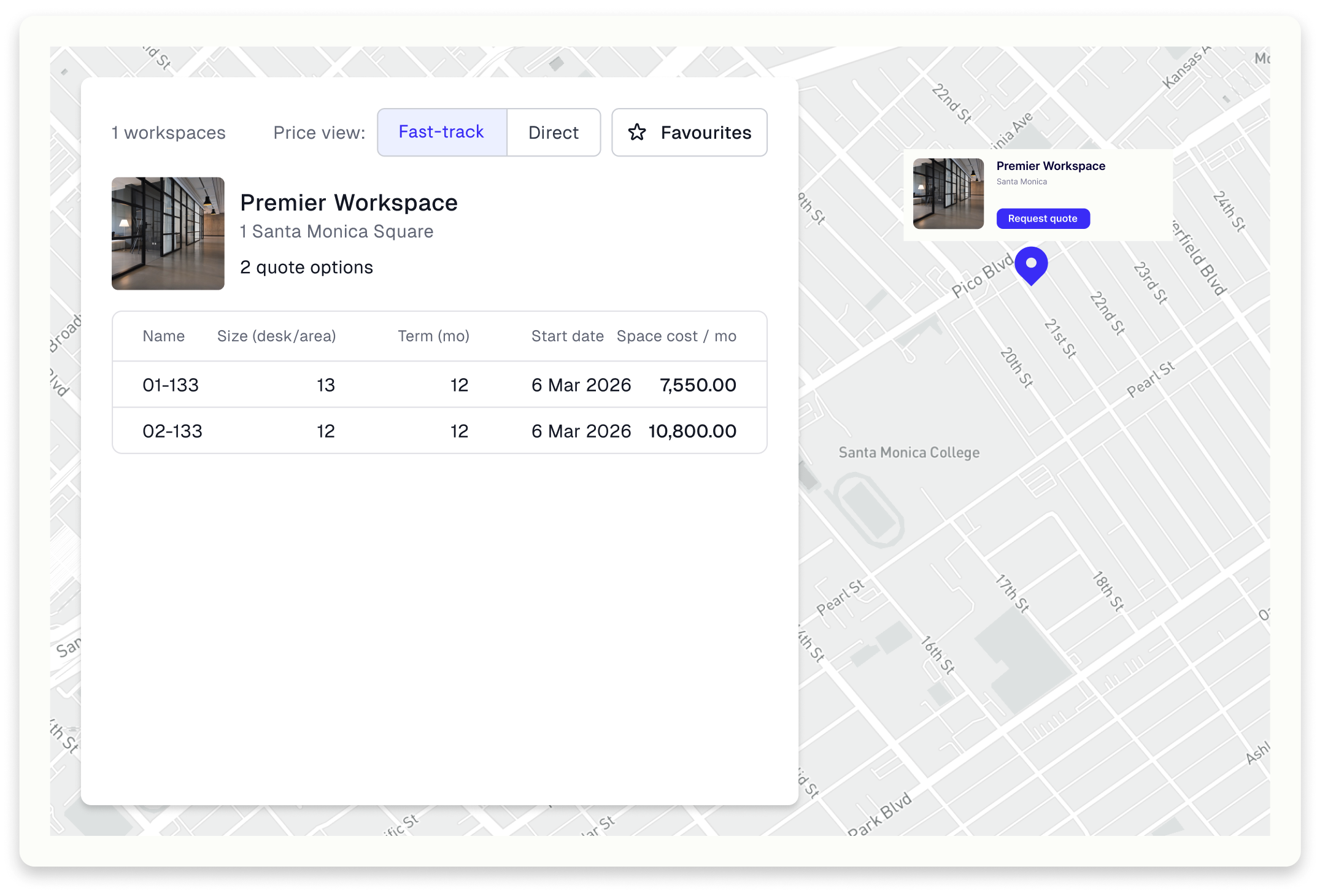The image size is (1317, 896).
Task: Click the 1 workspaces count label
Action: point(168,133)
